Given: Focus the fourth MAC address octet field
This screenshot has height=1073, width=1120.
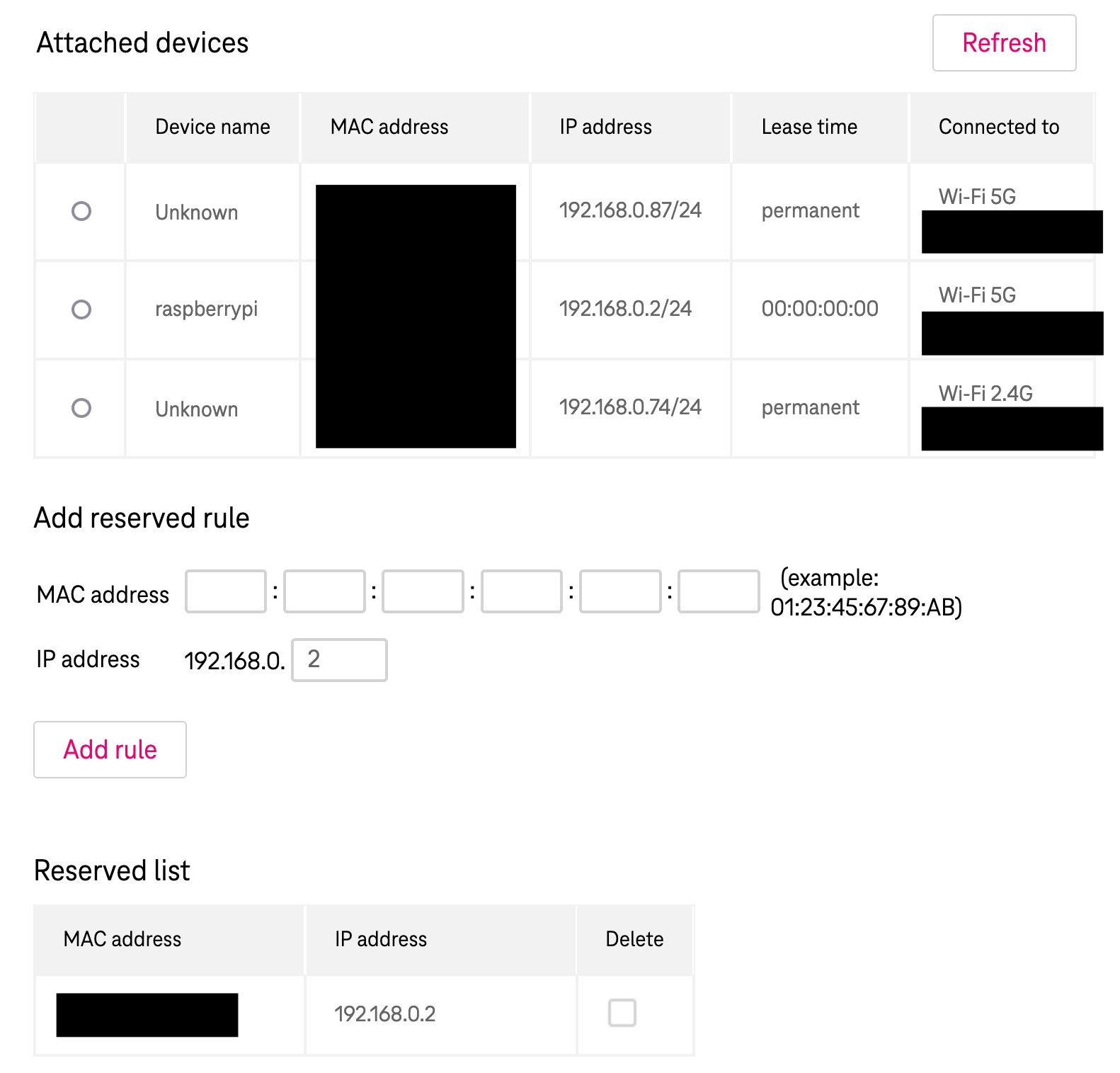Looking at the screenshot, I should tap(522, 591).
